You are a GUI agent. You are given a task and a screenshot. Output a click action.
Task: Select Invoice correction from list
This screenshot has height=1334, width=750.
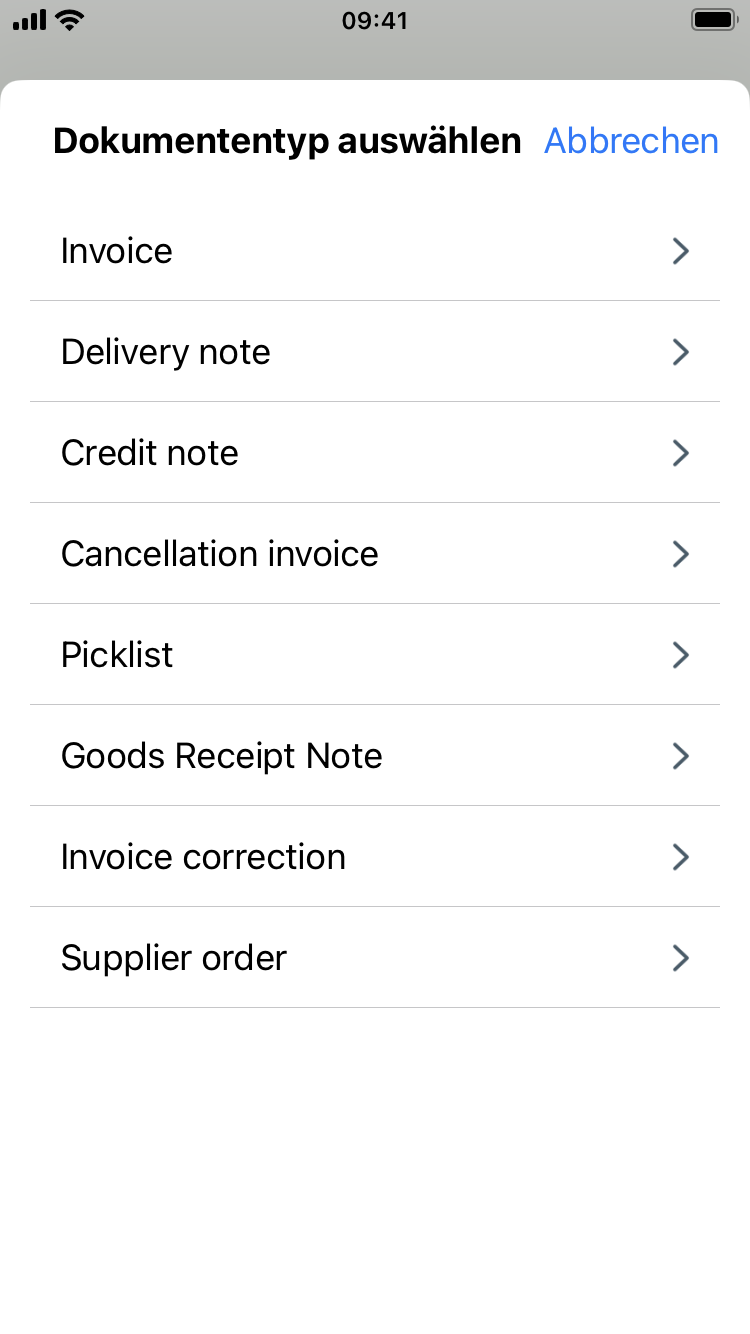pyautogui.click(x=203, y=857)
